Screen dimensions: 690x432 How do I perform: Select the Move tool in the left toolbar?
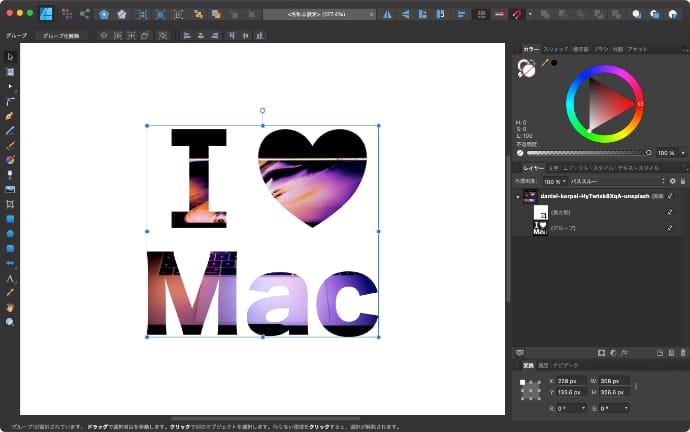point(10,57)
